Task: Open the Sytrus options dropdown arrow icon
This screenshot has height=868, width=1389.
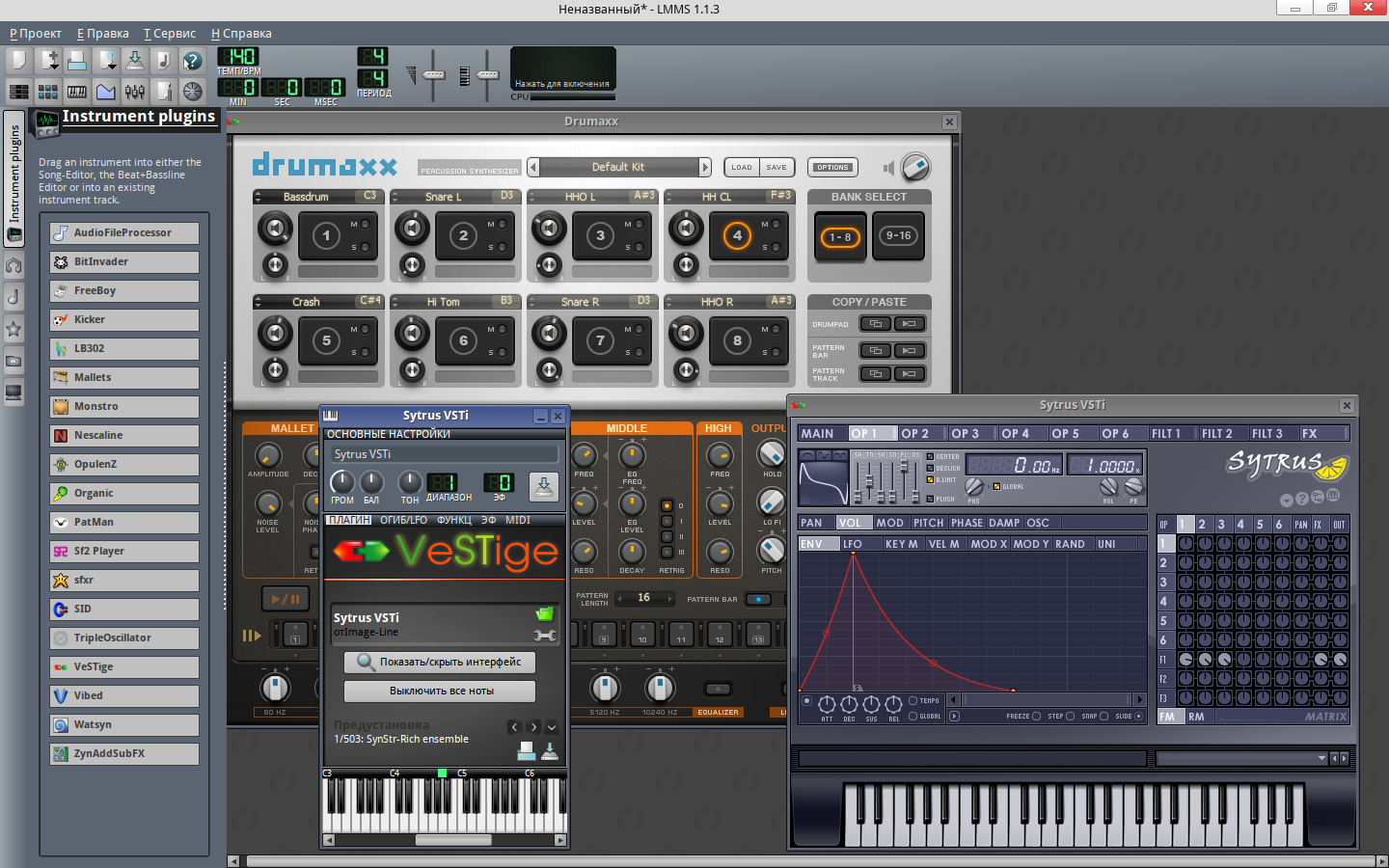Action: tap(1286, 501)
